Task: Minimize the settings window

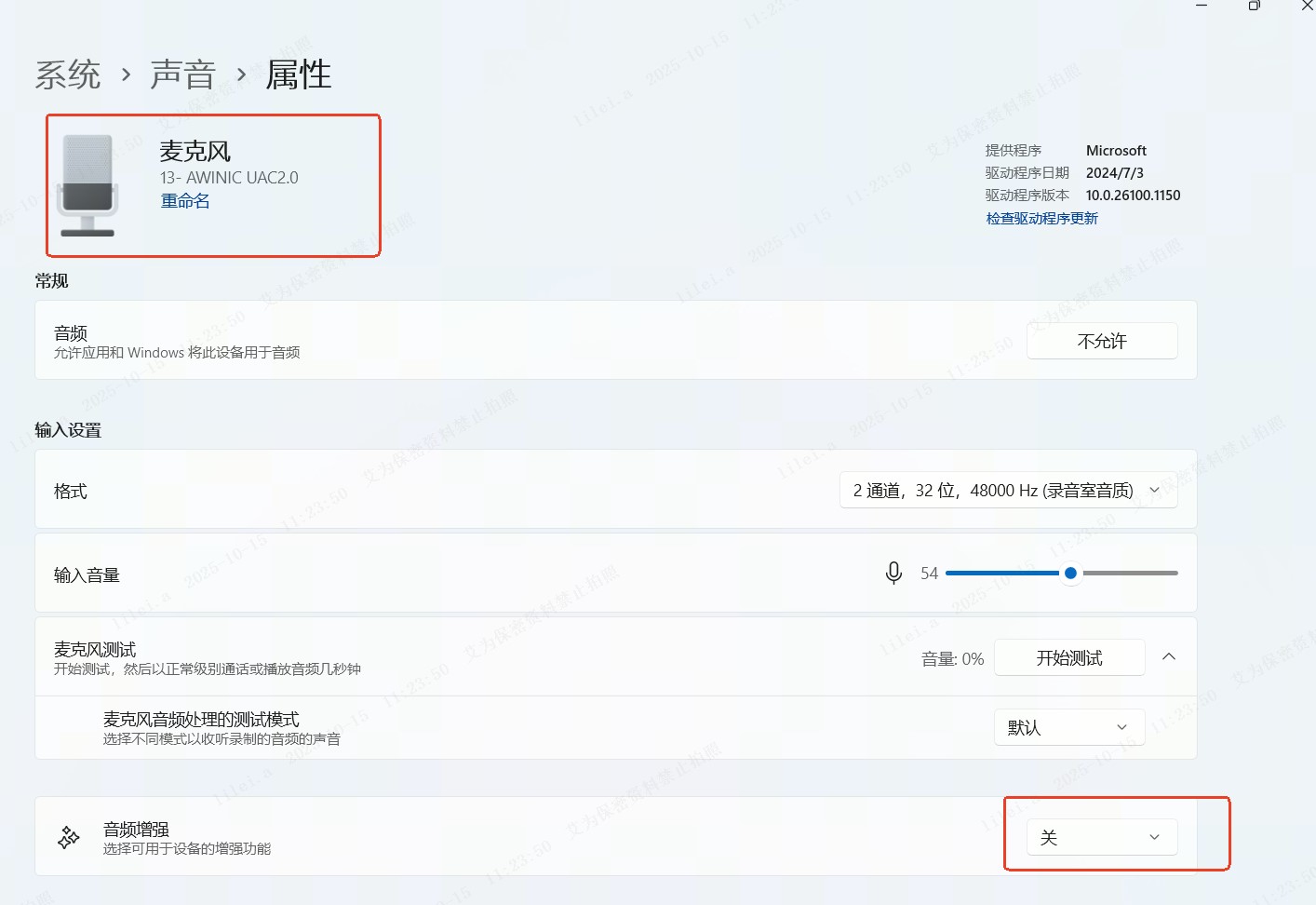Action: point(1202,6)
